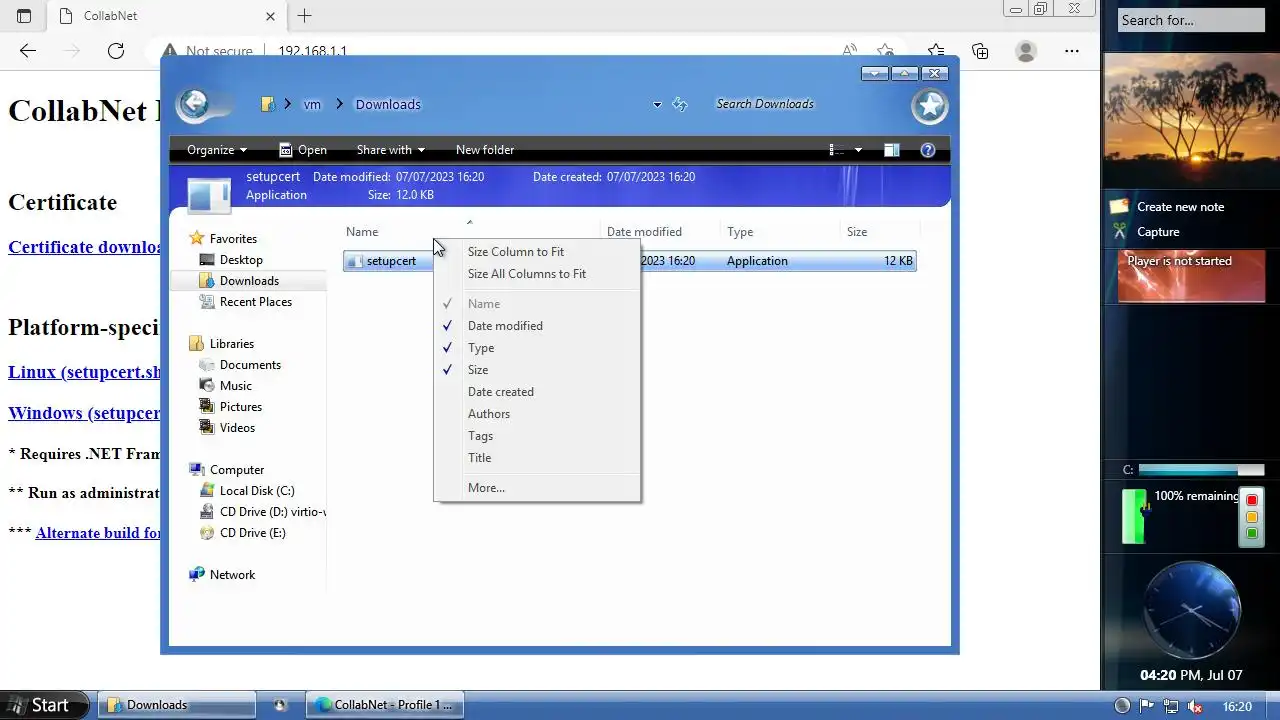1280x720 pixels.
Task: Click the network tray icon
Action: (x=1171, y=706)
